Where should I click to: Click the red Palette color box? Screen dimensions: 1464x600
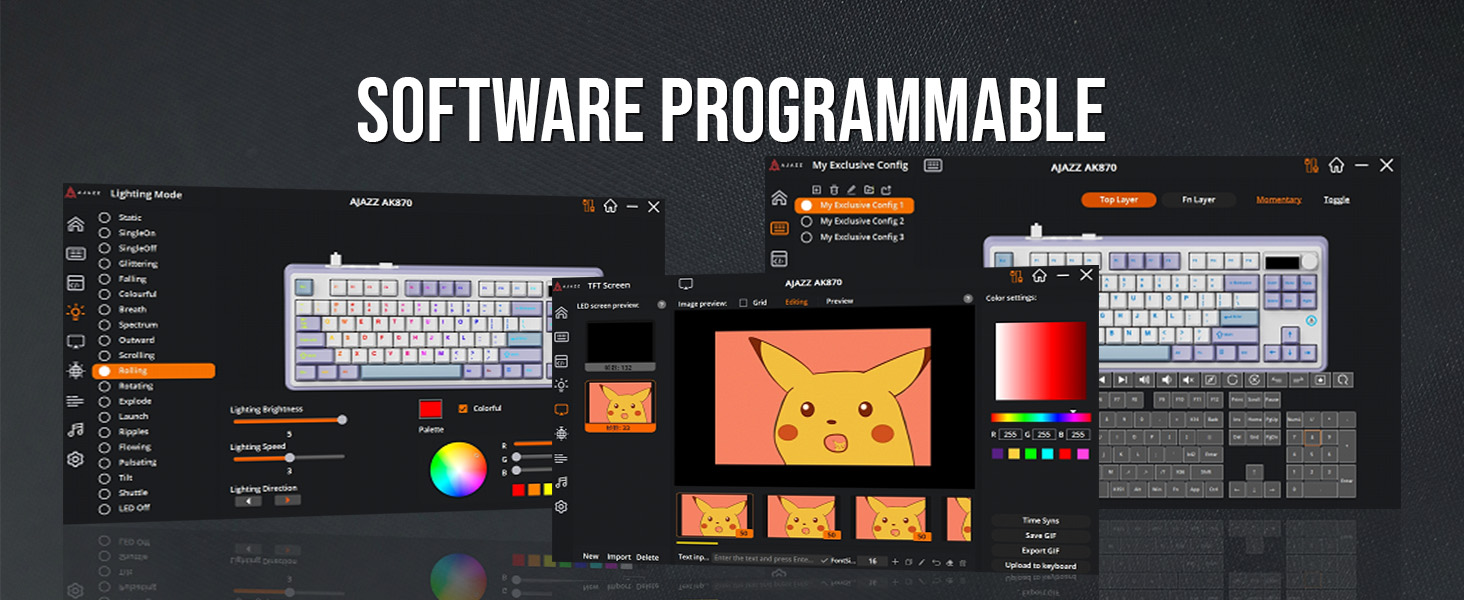pyautogui.click(x=431, y=409)
